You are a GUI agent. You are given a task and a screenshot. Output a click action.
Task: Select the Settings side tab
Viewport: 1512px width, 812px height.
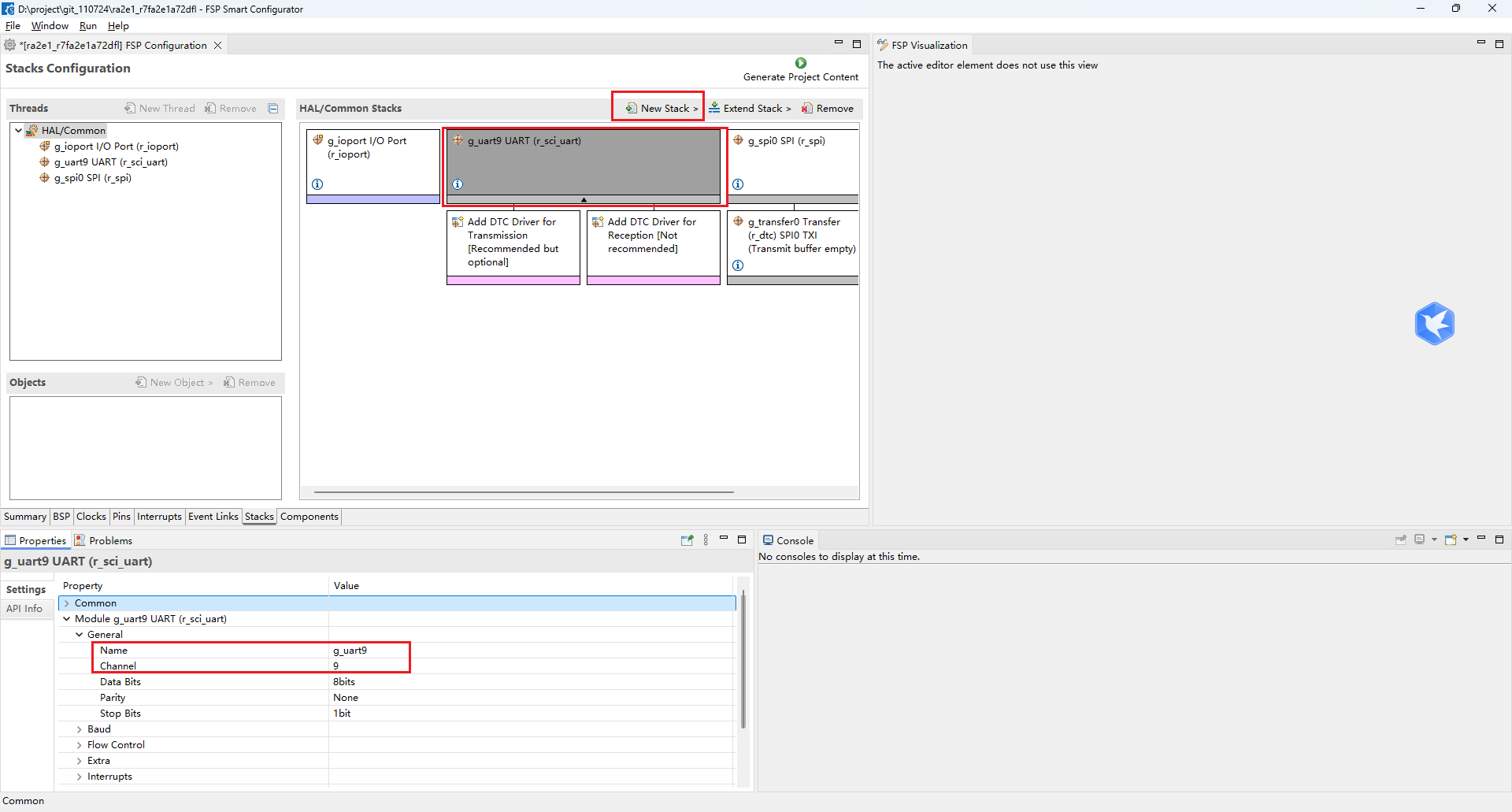[x=26, y=589]
